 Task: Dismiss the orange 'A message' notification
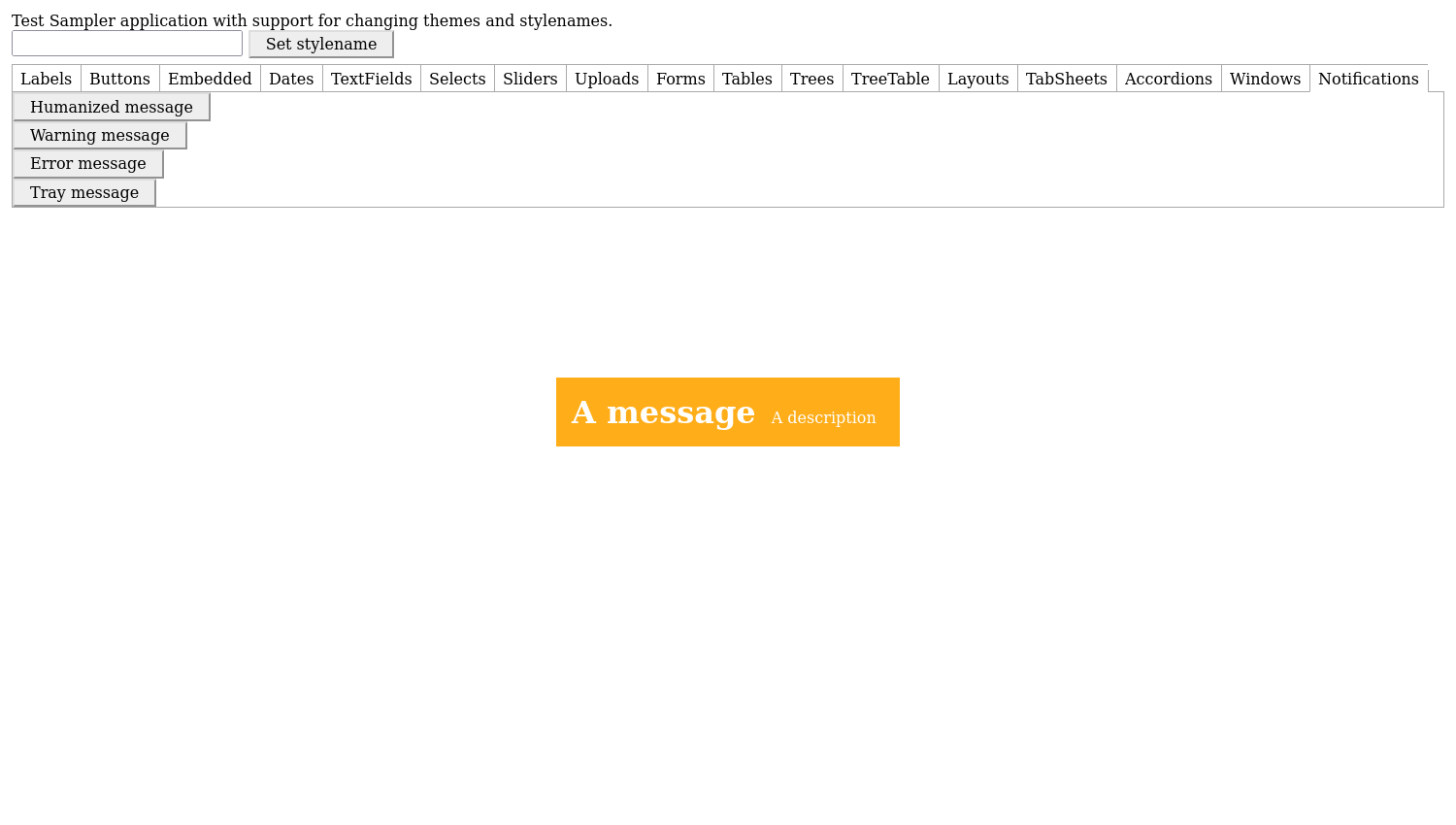728,412
